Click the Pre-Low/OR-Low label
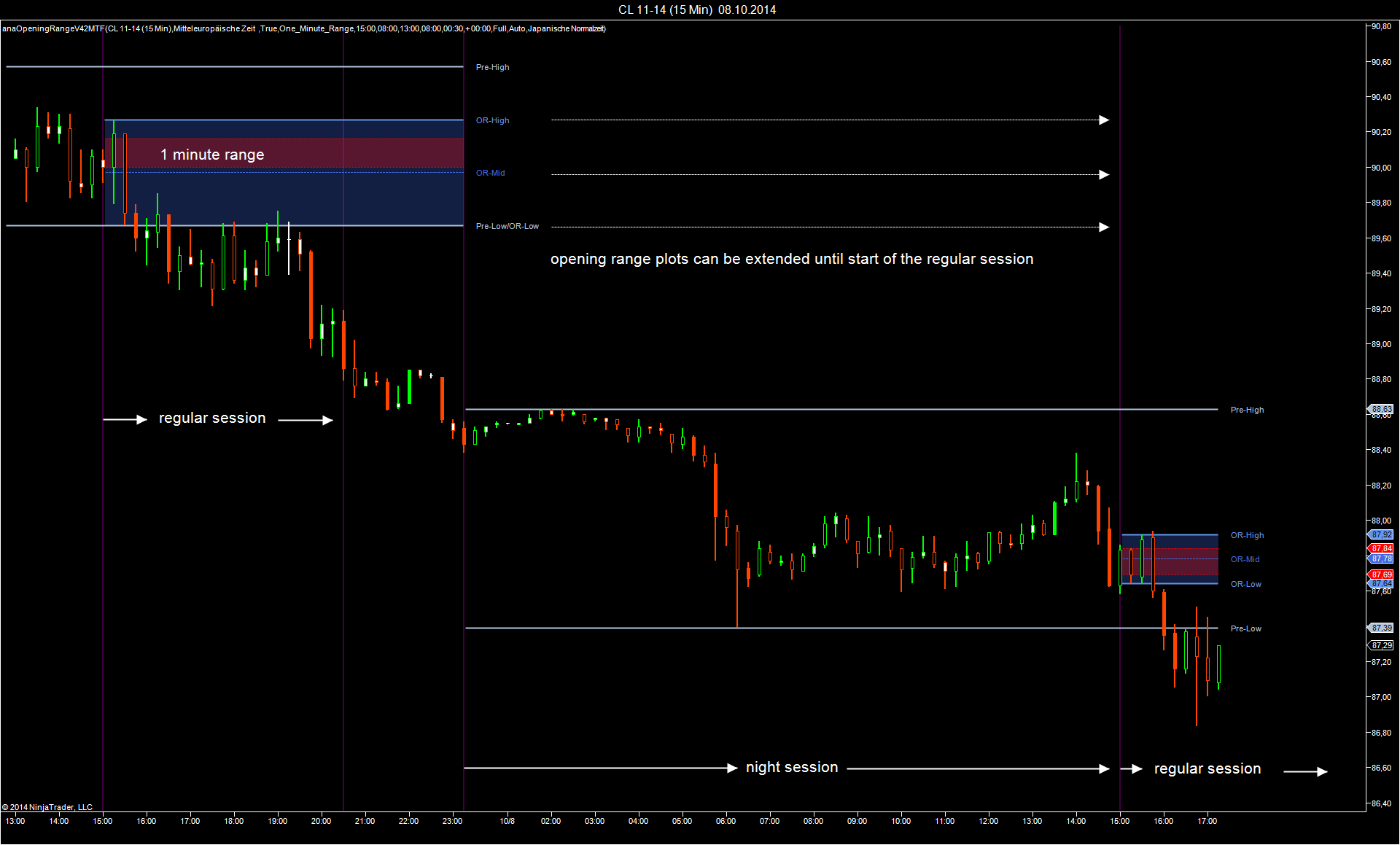 pyautogui.click(x=507, y=226)
